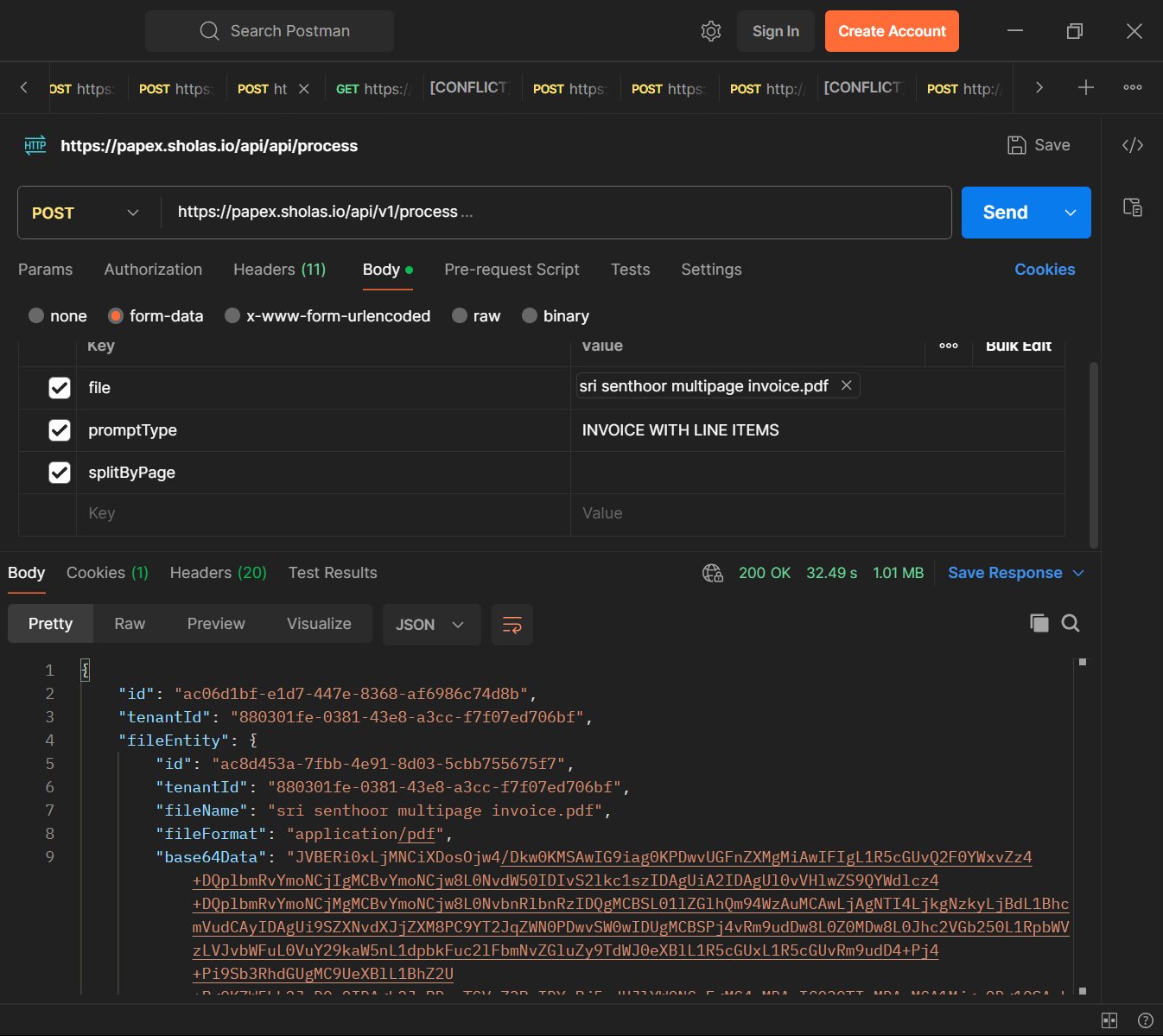Open tab options three-dot menu
Image resolution: width=1163 pixels, height=1036 pixels.
[x=1133, y=87]
